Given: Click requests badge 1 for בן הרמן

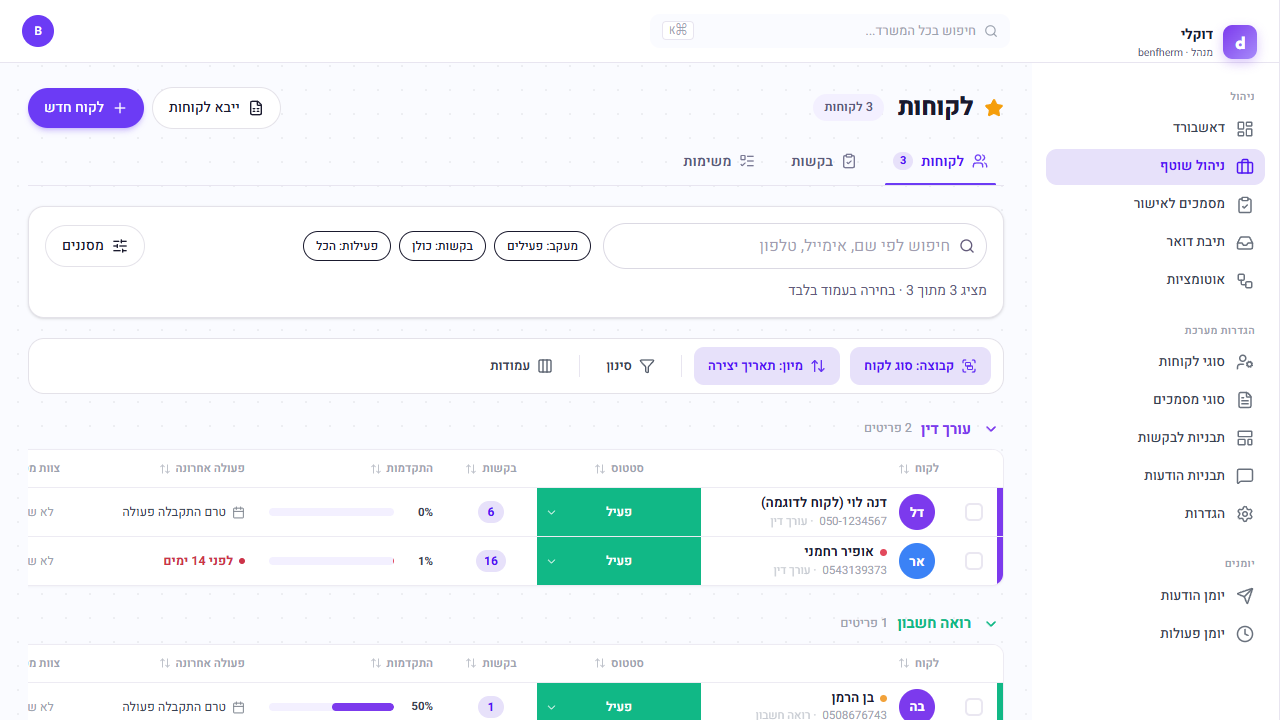Looking at the screenshot, I should pos(491,707).
